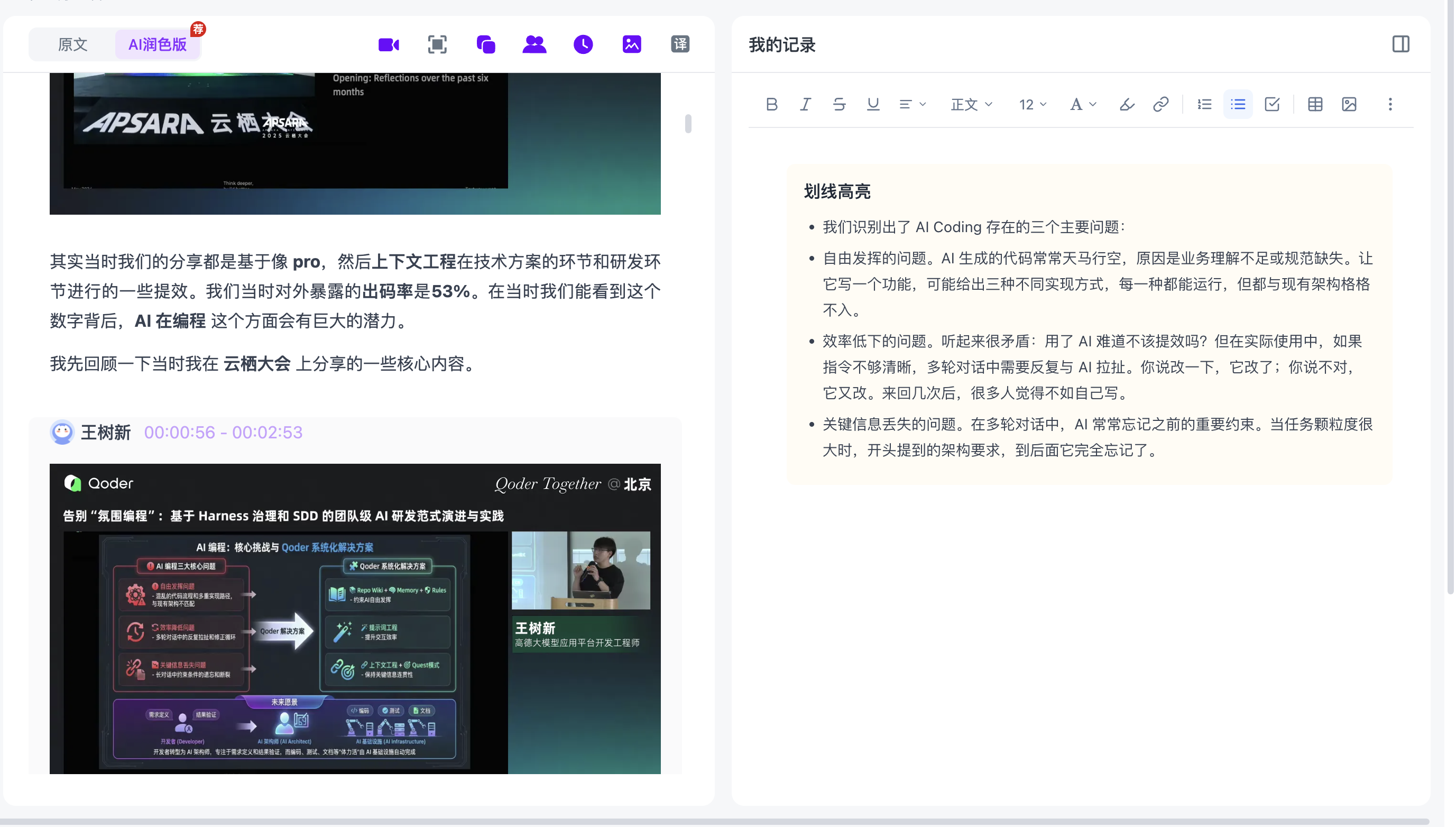This screenshot has height=827, width=1456.
Task: Open the font size 12 dropdown
Action: point(1033,105)
